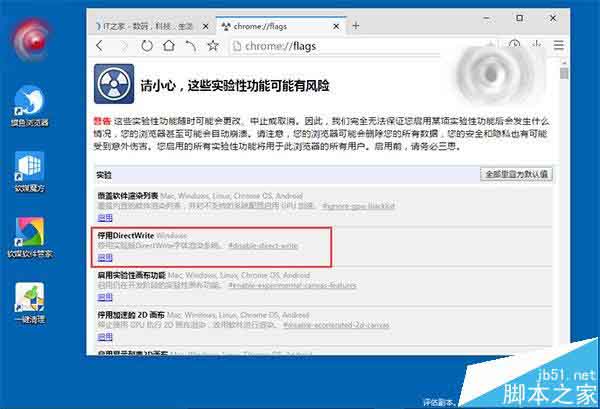Open the downloads icon in toolbar
This screenshot has height=409, width=600.
click(537, 44)
